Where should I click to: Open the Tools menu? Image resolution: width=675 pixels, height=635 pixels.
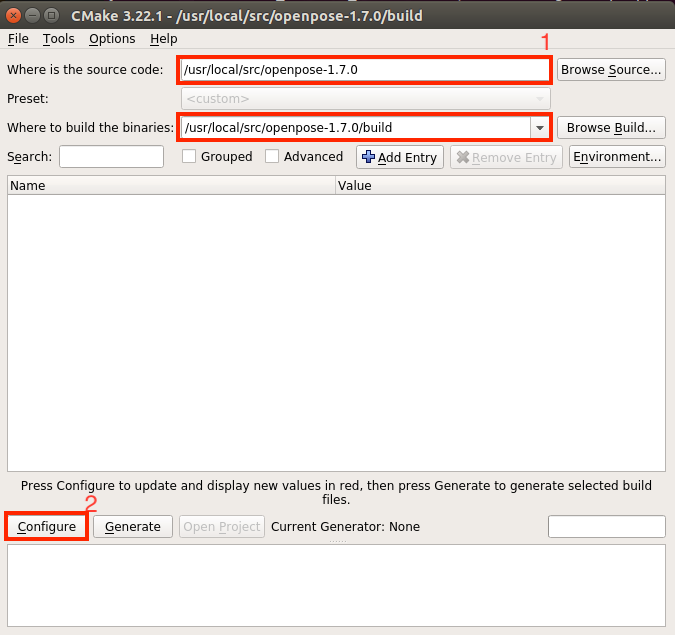tap(59, 39)
